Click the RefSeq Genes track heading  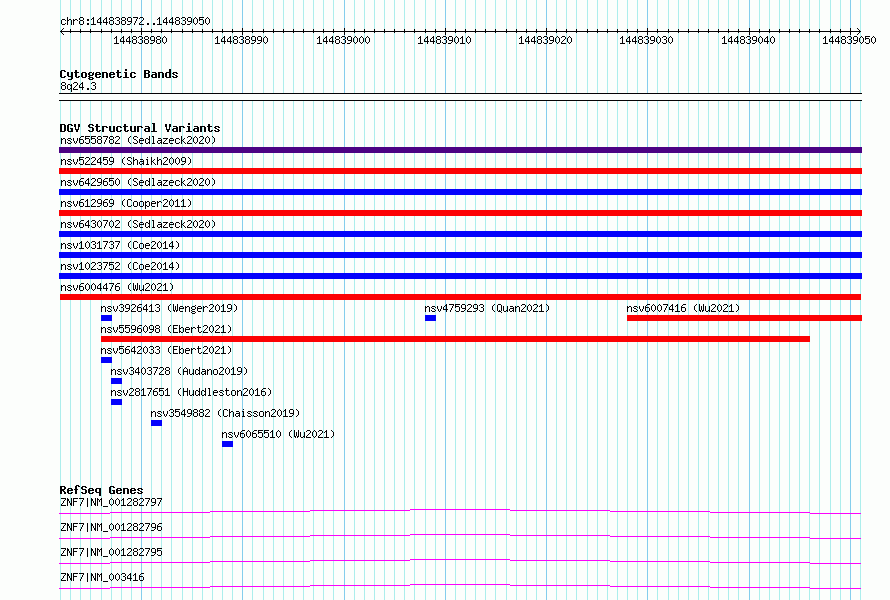pos(101,489)
